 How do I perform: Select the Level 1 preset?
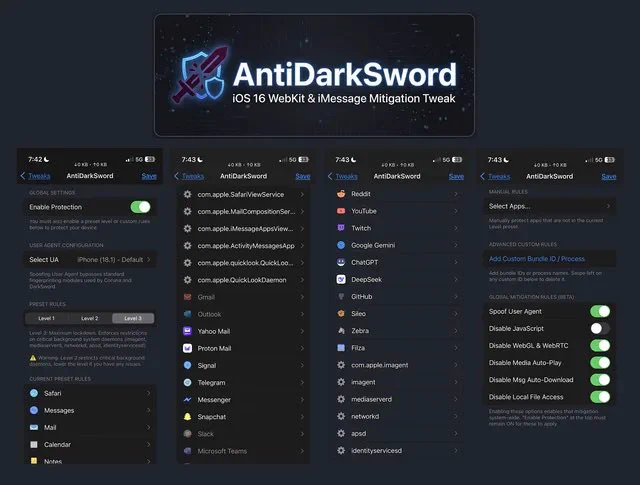click(x=47, y=318)
